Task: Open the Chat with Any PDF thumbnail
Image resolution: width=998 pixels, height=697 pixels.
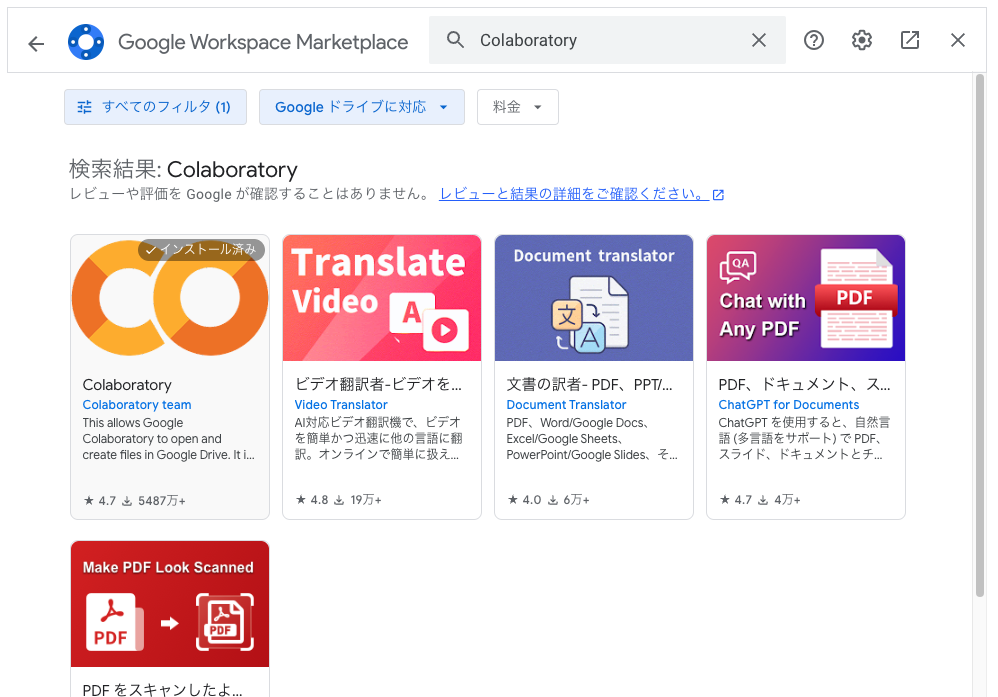Action: 806,298
